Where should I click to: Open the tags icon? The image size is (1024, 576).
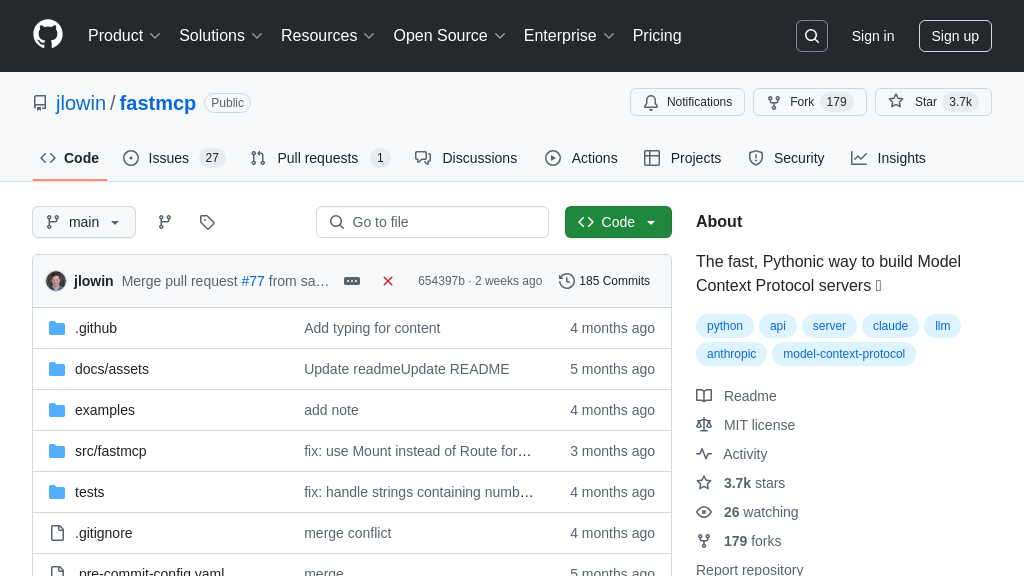pos(207,222)
